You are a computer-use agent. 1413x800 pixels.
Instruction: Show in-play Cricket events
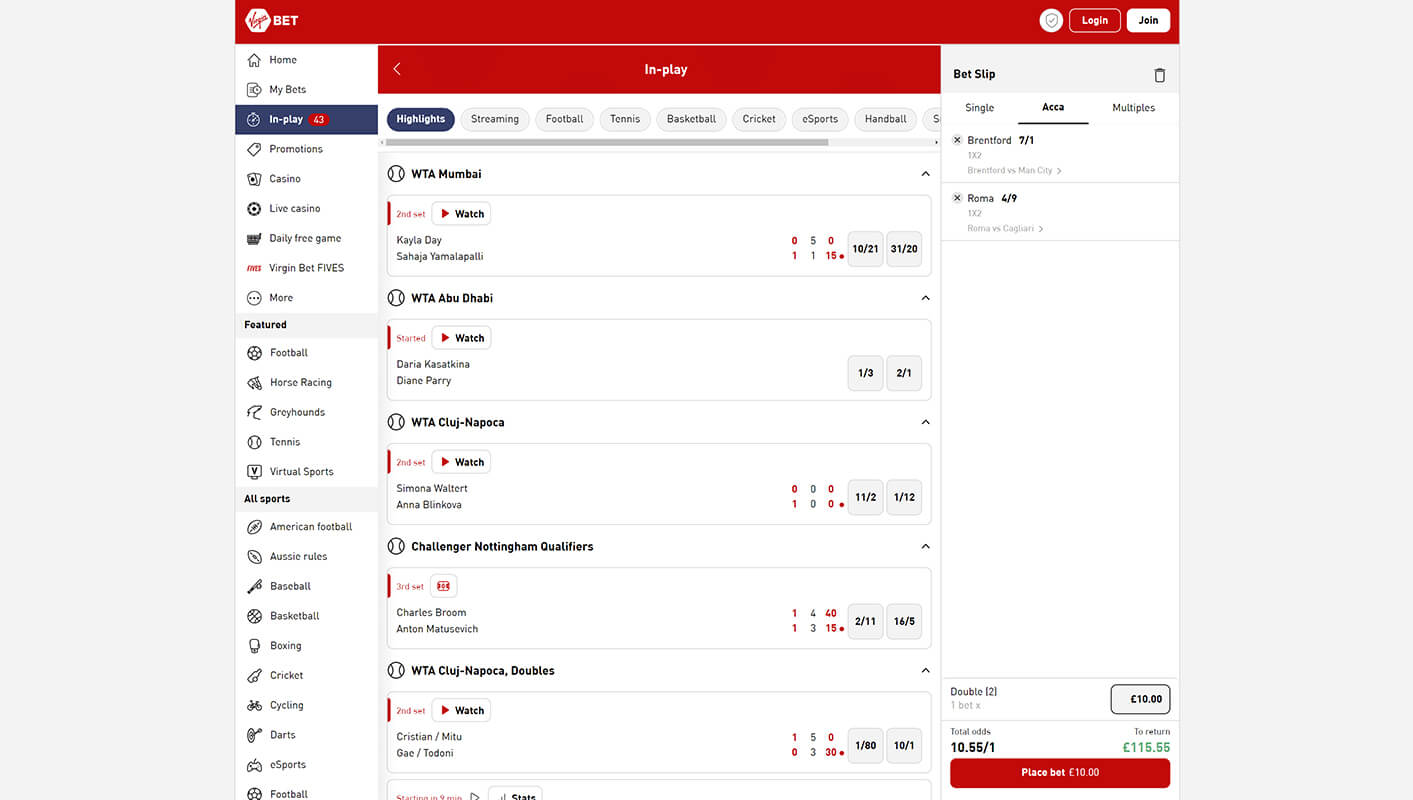tap(759, 120)
